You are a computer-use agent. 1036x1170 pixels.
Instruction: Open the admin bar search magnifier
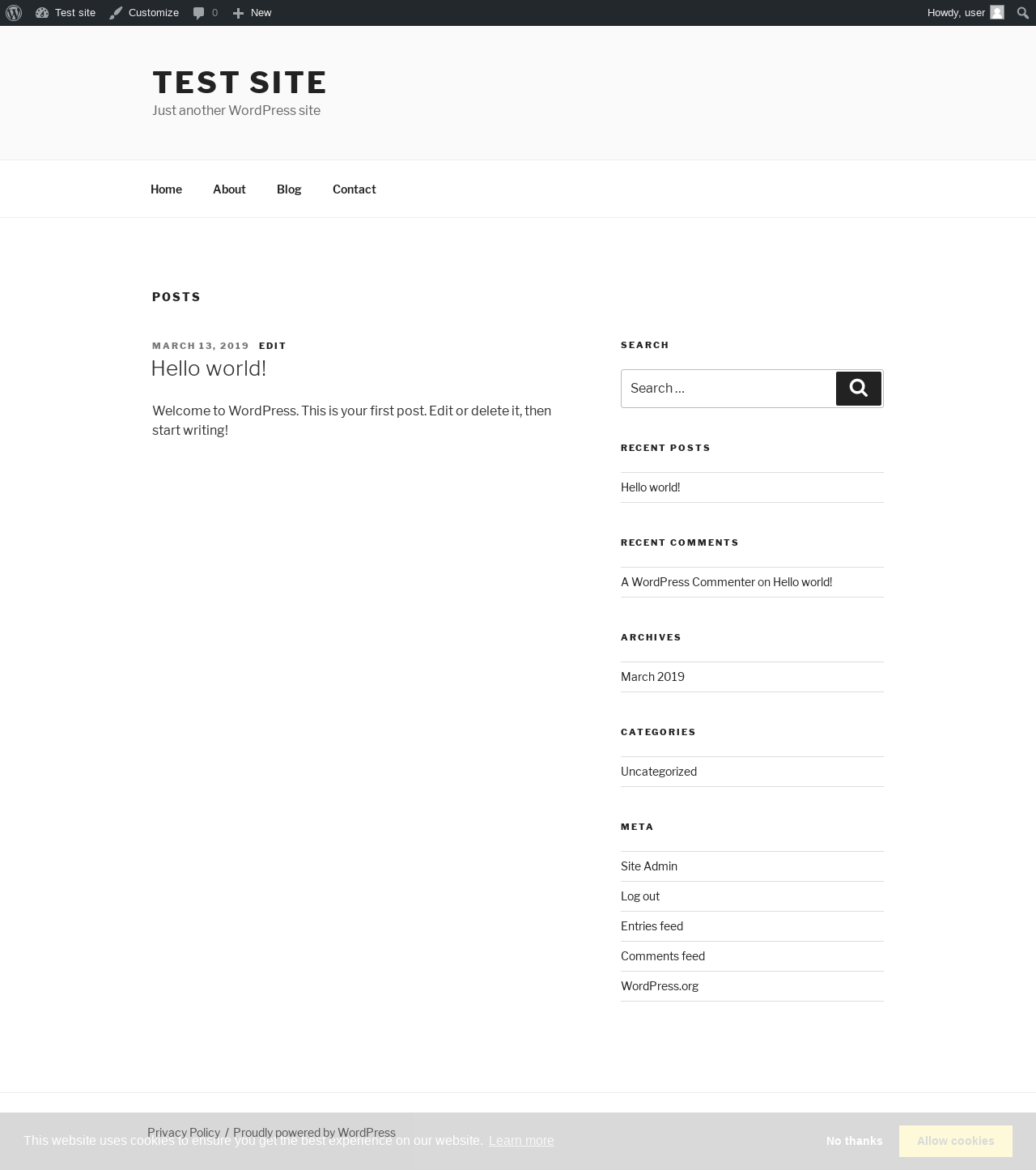click(1022, 13)
